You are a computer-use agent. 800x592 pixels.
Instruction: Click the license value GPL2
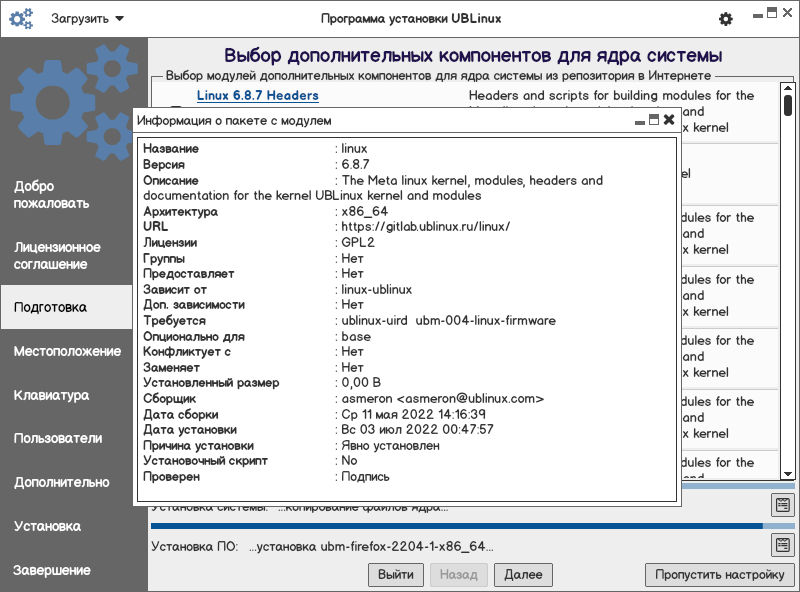(x=358, y=242)
